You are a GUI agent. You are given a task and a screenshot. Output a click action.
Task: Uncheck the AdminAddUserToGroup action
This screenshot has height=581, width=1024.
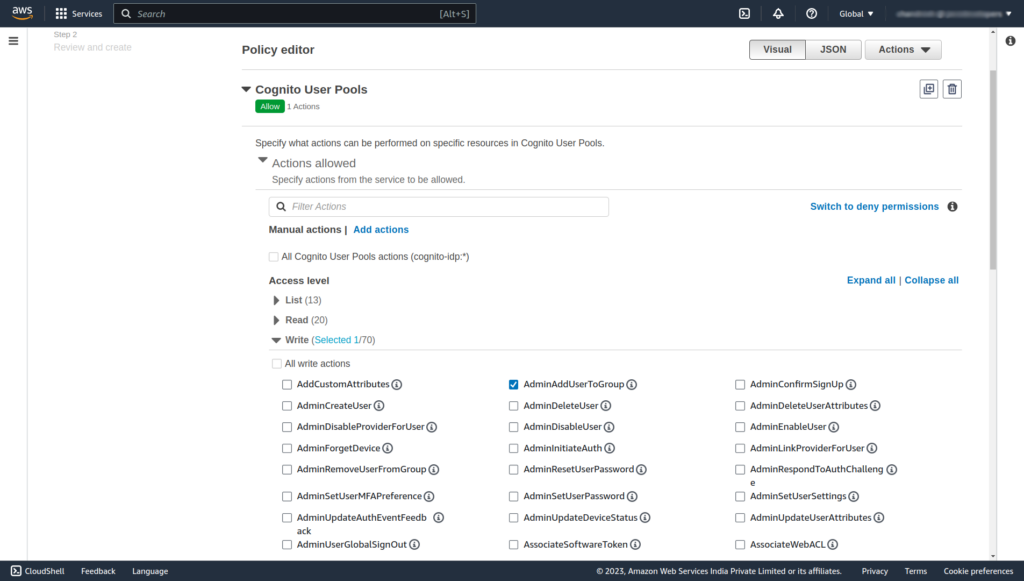tap(513, 384)
